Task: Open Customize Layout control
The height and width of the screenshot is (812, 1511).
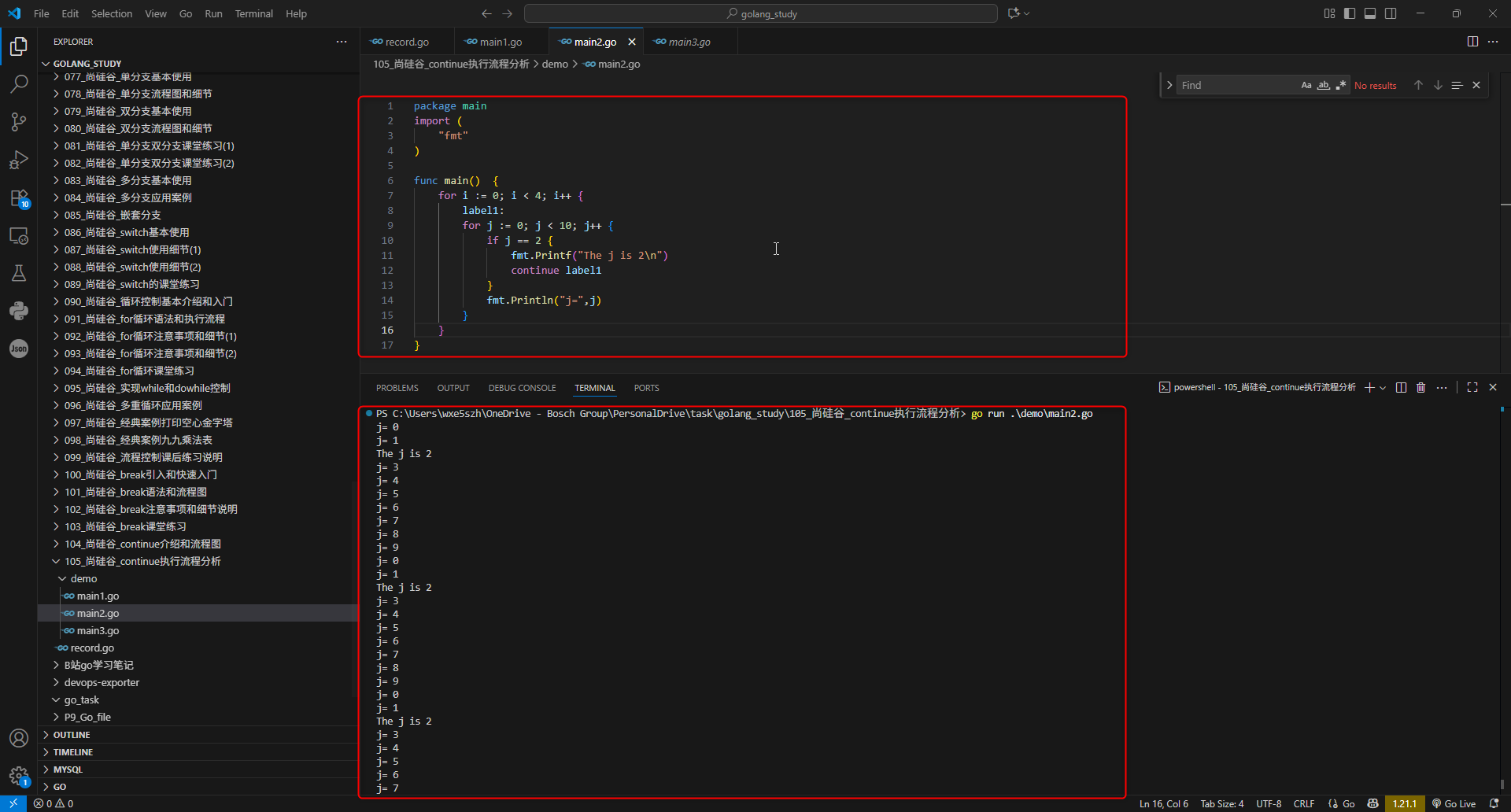Action: [1329, 13]
